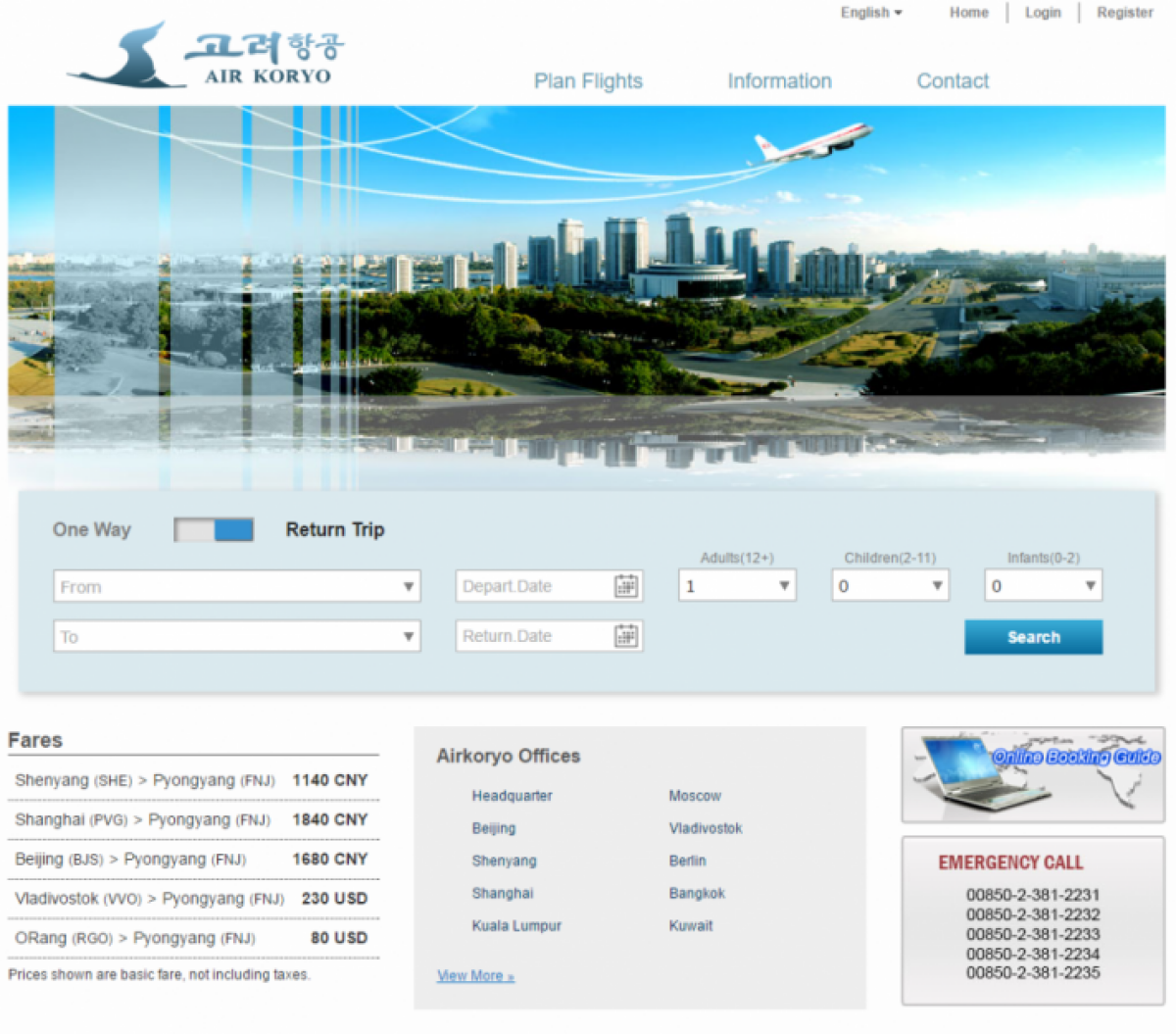Open the Plan Flights menu
This screenshot has height=1034, width=1176.
coord(587,81)
